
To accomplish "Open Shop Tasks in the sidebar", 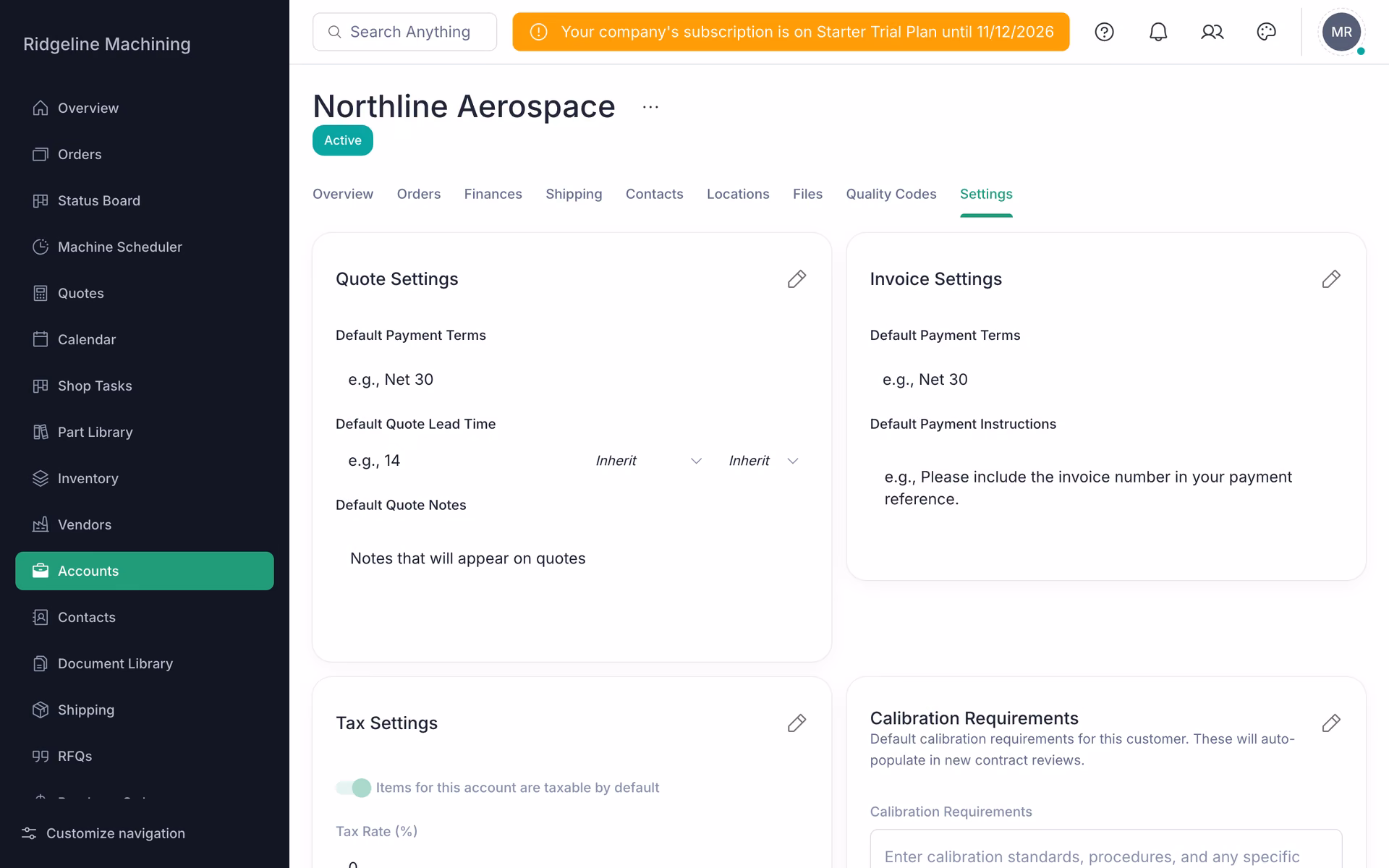I will tap(145, 386).
